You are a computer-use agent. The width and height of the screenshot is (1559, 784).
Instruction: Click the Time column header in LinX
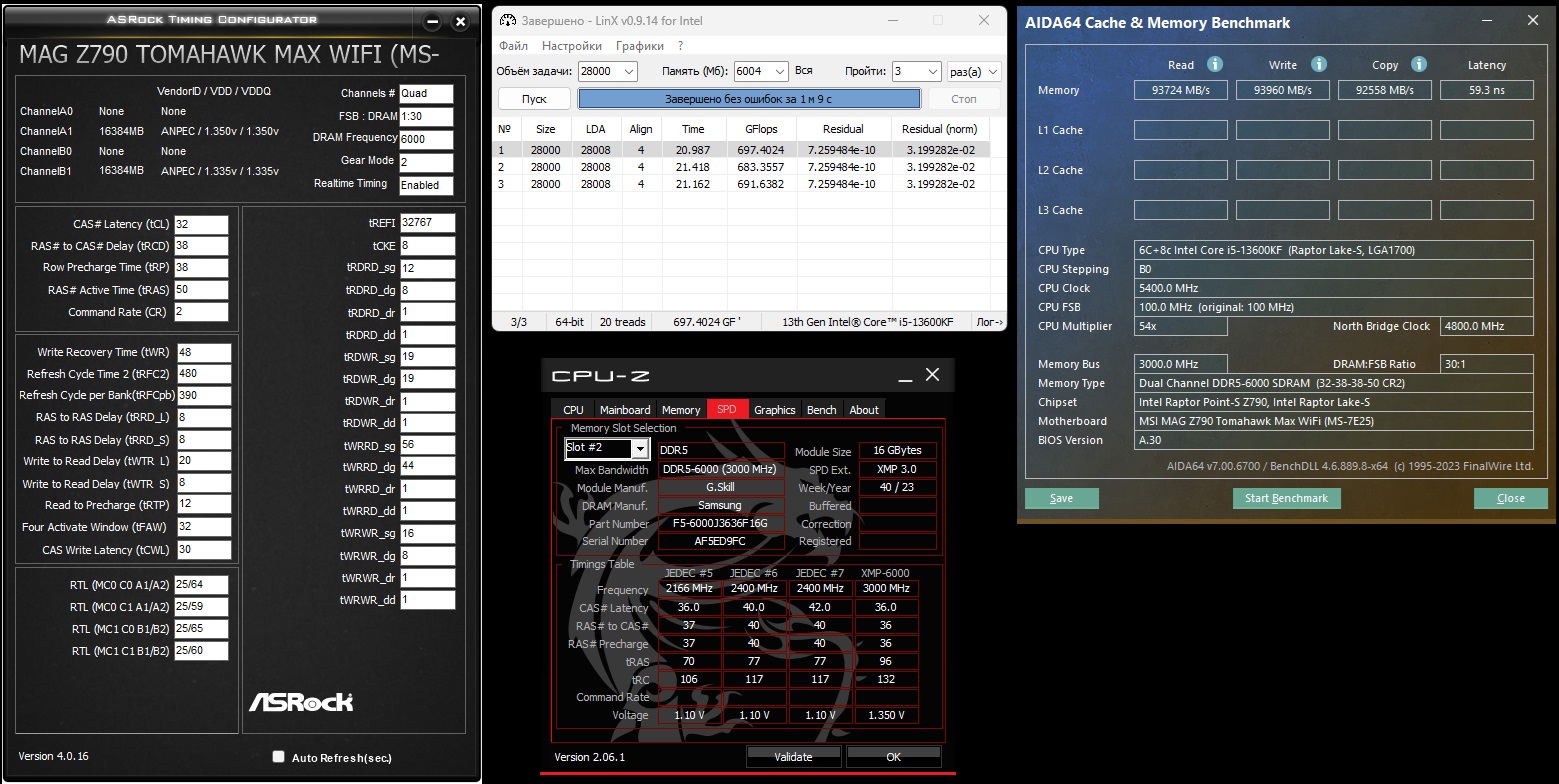pos(693,129)
